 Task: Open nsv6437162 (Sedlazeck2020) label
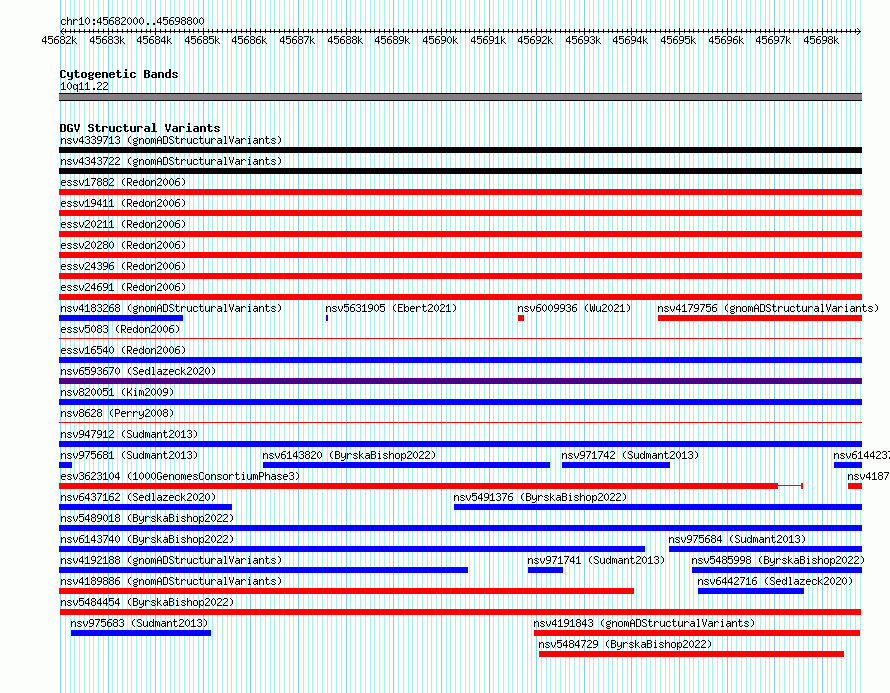pos(138,497)
